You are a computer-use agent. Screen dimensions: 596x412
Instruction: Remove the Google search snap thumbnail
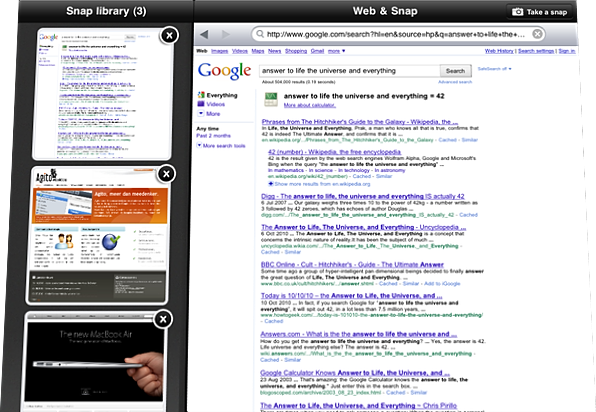point(169,35)
